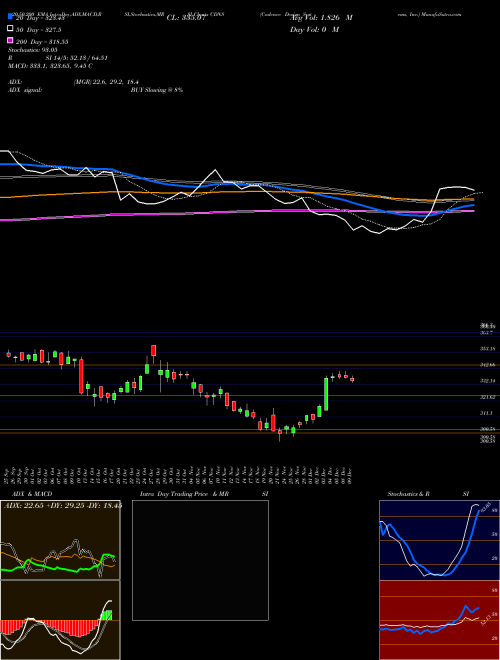Select the '50 Day - 327.5' legend text

39,29
